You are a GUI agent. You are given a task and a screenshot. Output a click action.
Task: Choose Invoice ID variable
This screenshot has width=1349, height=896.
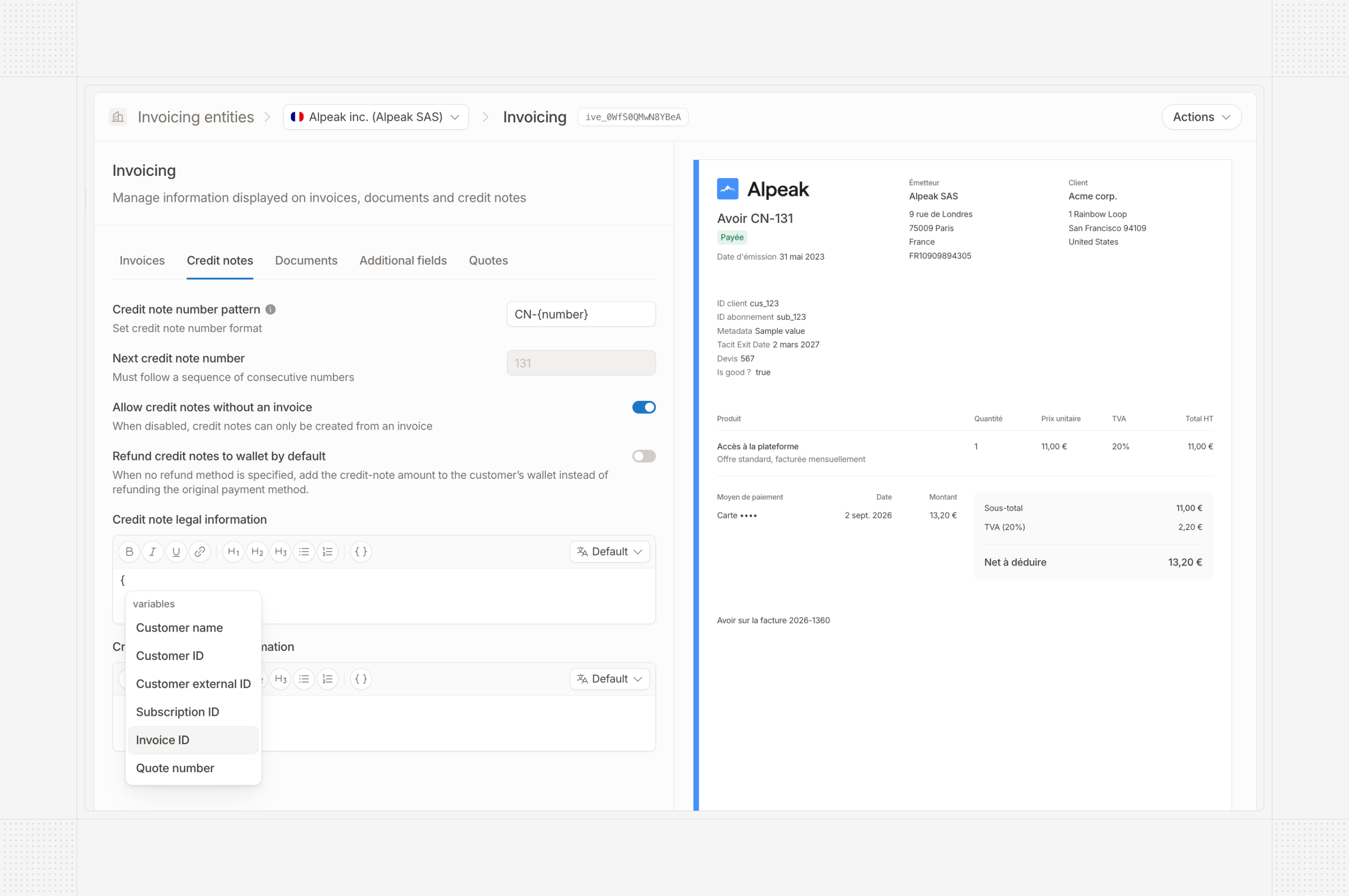pos(193,740)
